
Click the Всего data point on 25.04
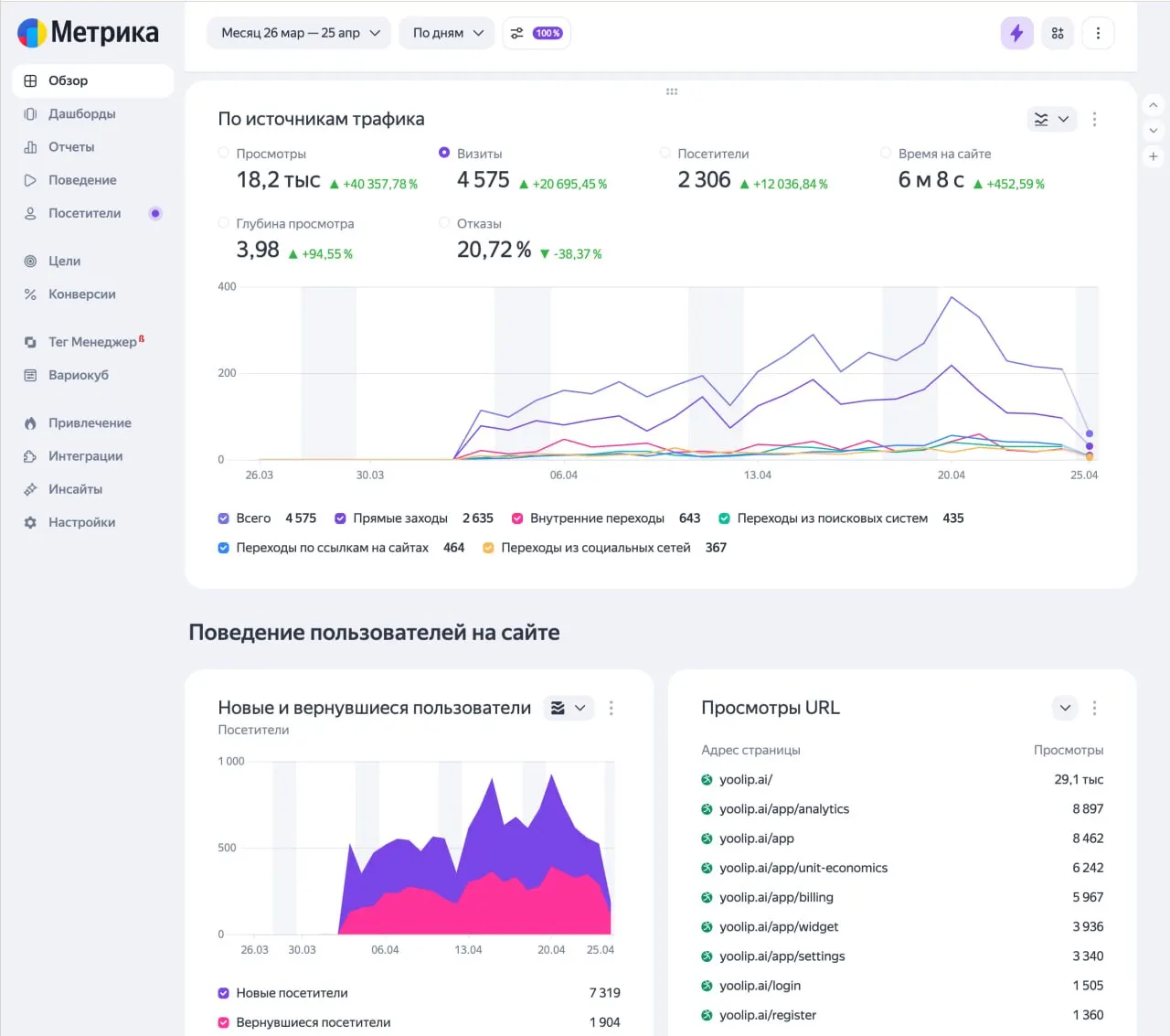[x=1090, y=433]
